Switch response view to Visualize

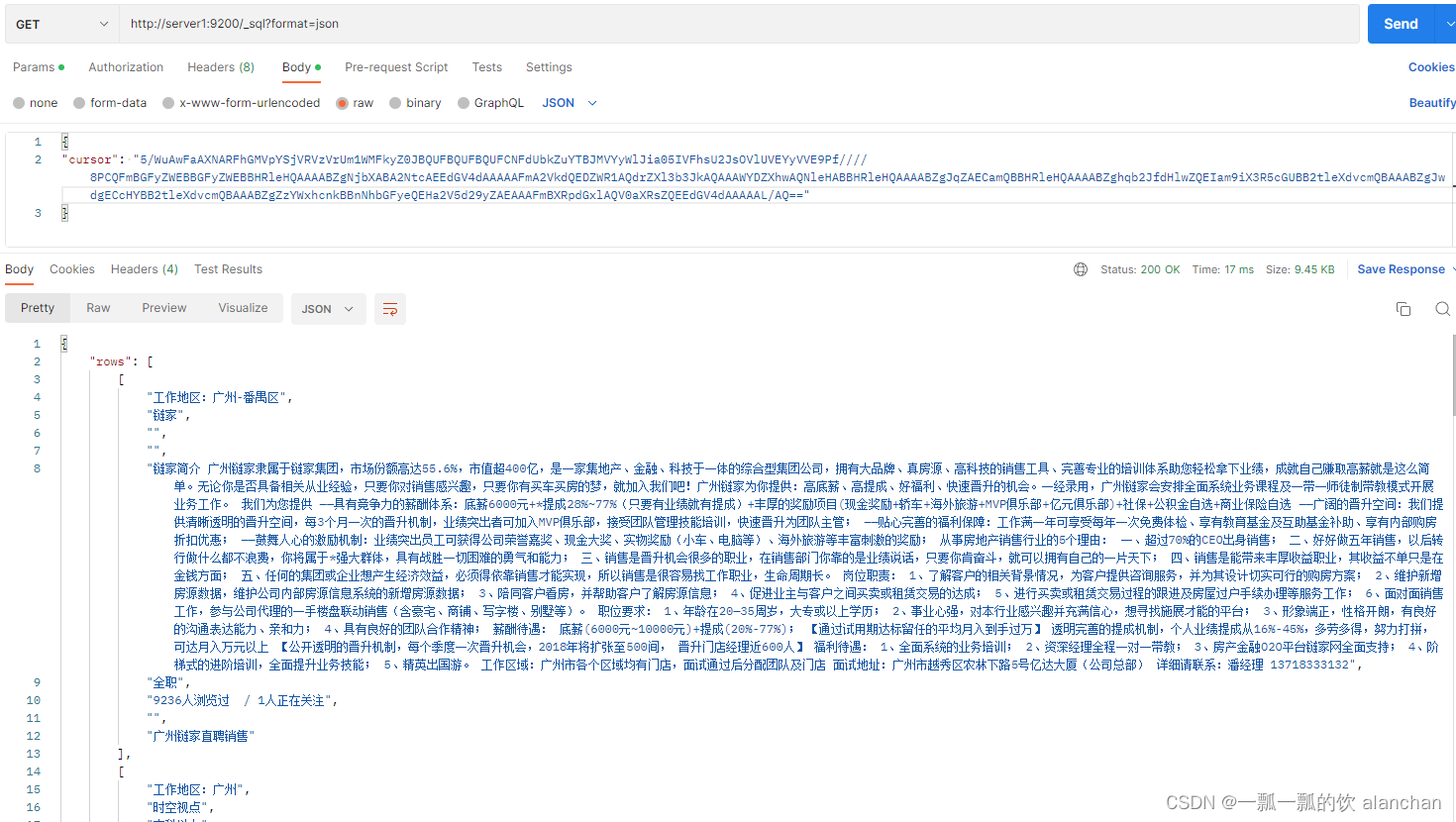tap(243, 308)
